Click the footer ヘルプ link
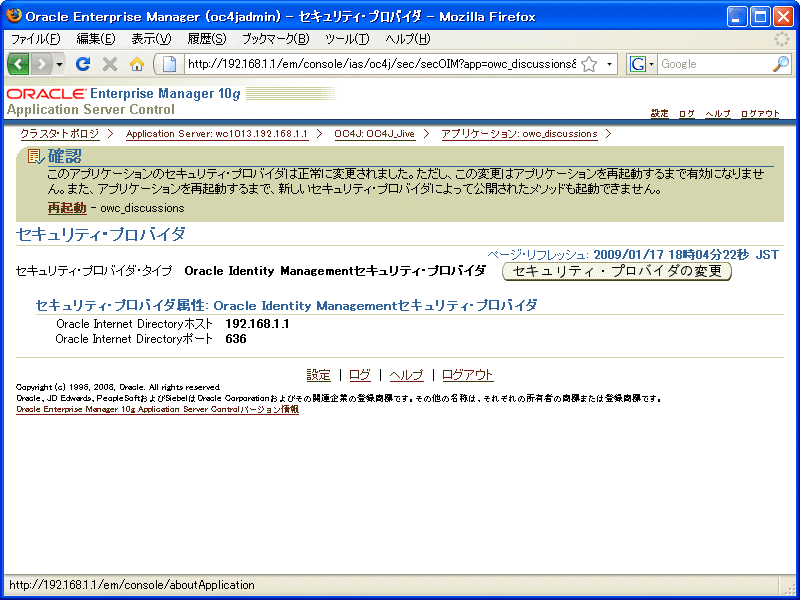 407,375
